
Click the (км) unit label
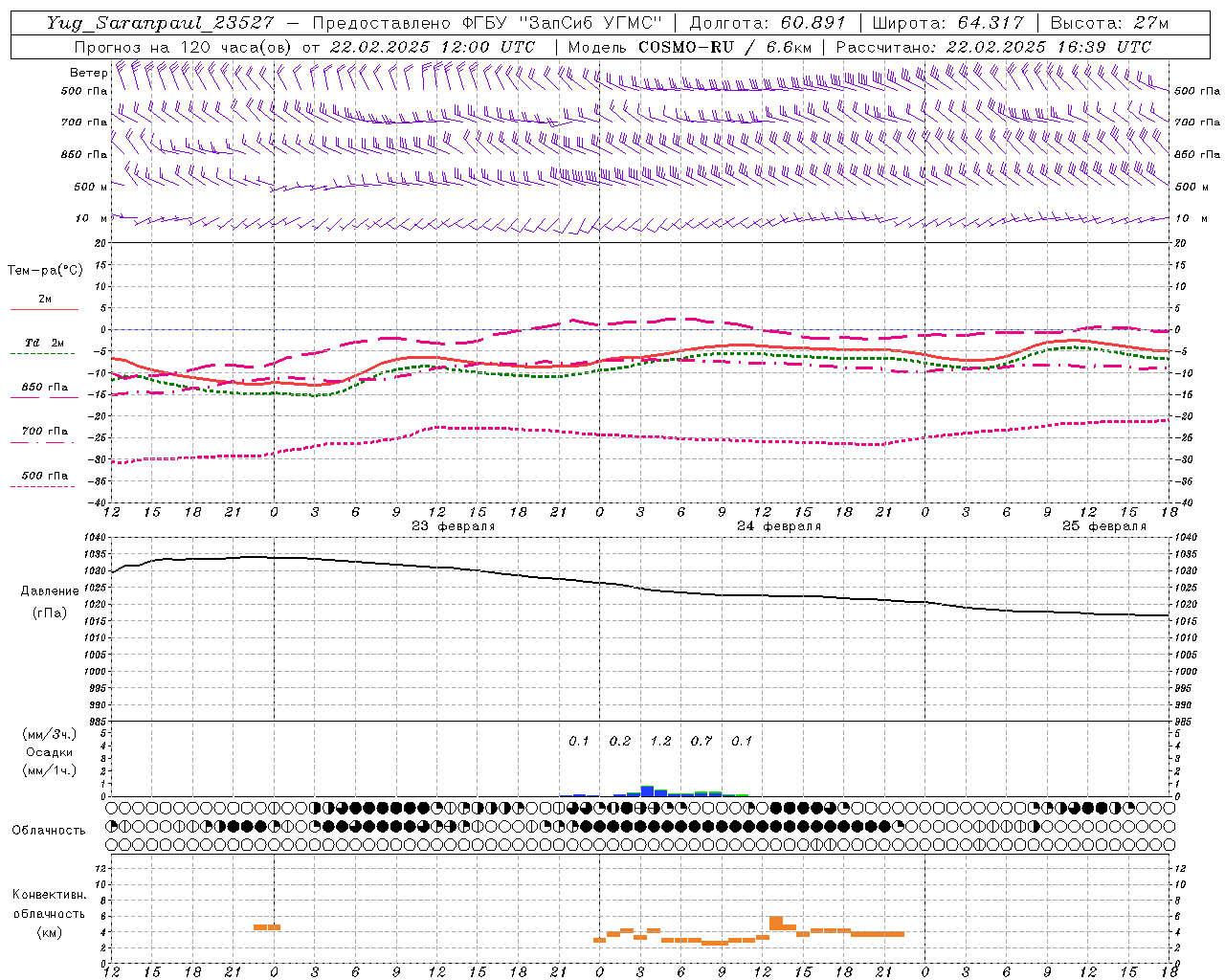coord(49,932)
